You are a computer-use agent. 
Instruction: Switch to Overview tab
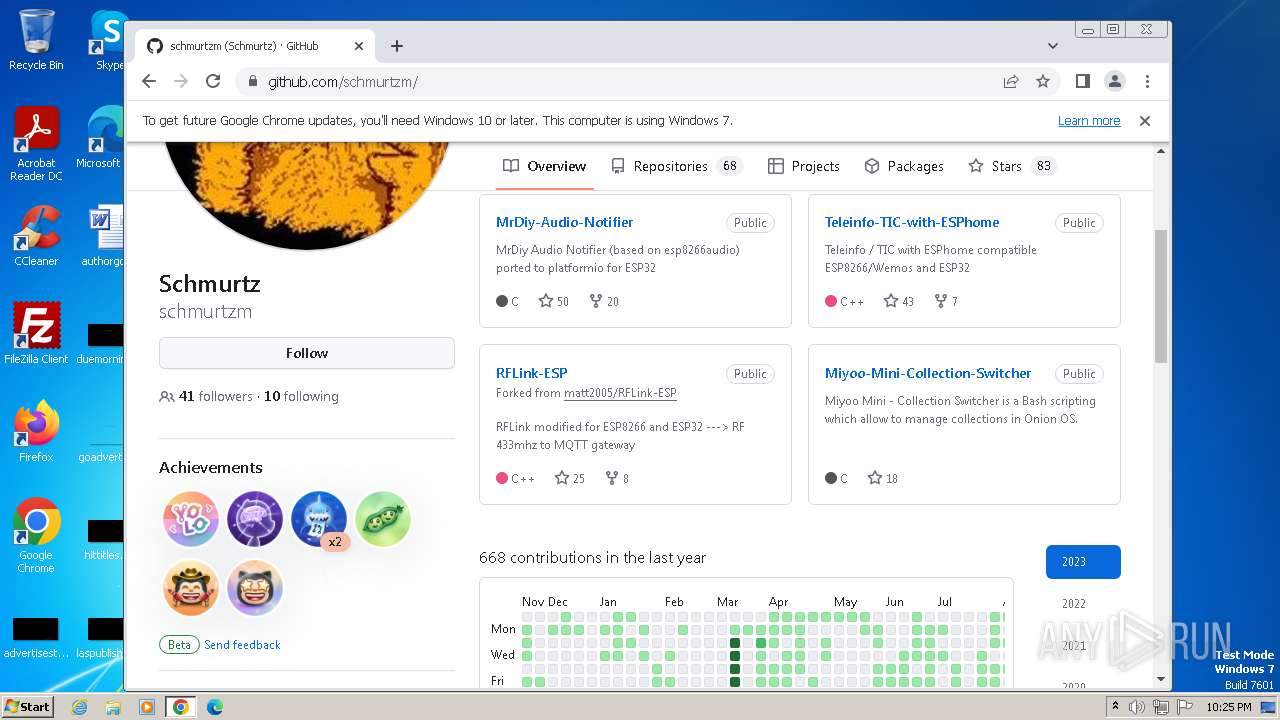coord(545,166)
